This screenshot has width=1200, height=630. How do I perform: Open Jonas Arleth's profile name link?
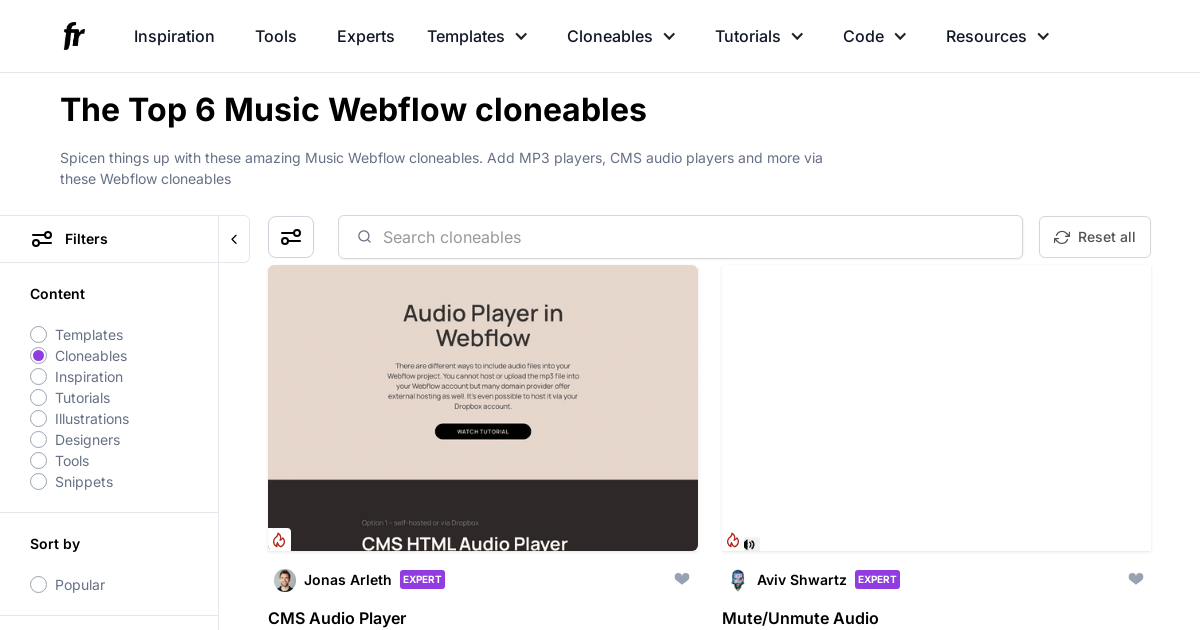point(348,580)
